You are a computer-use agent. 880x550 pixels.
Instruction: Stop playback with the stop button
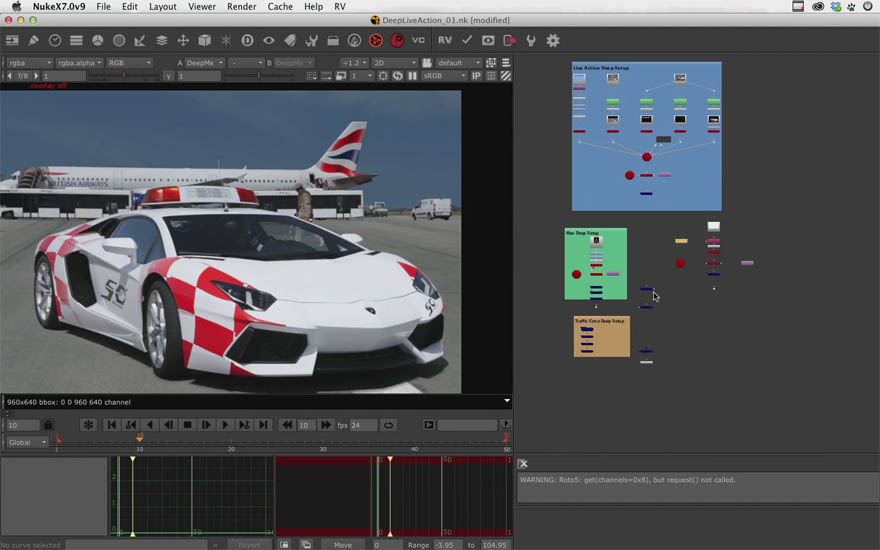tap(187, 425)
